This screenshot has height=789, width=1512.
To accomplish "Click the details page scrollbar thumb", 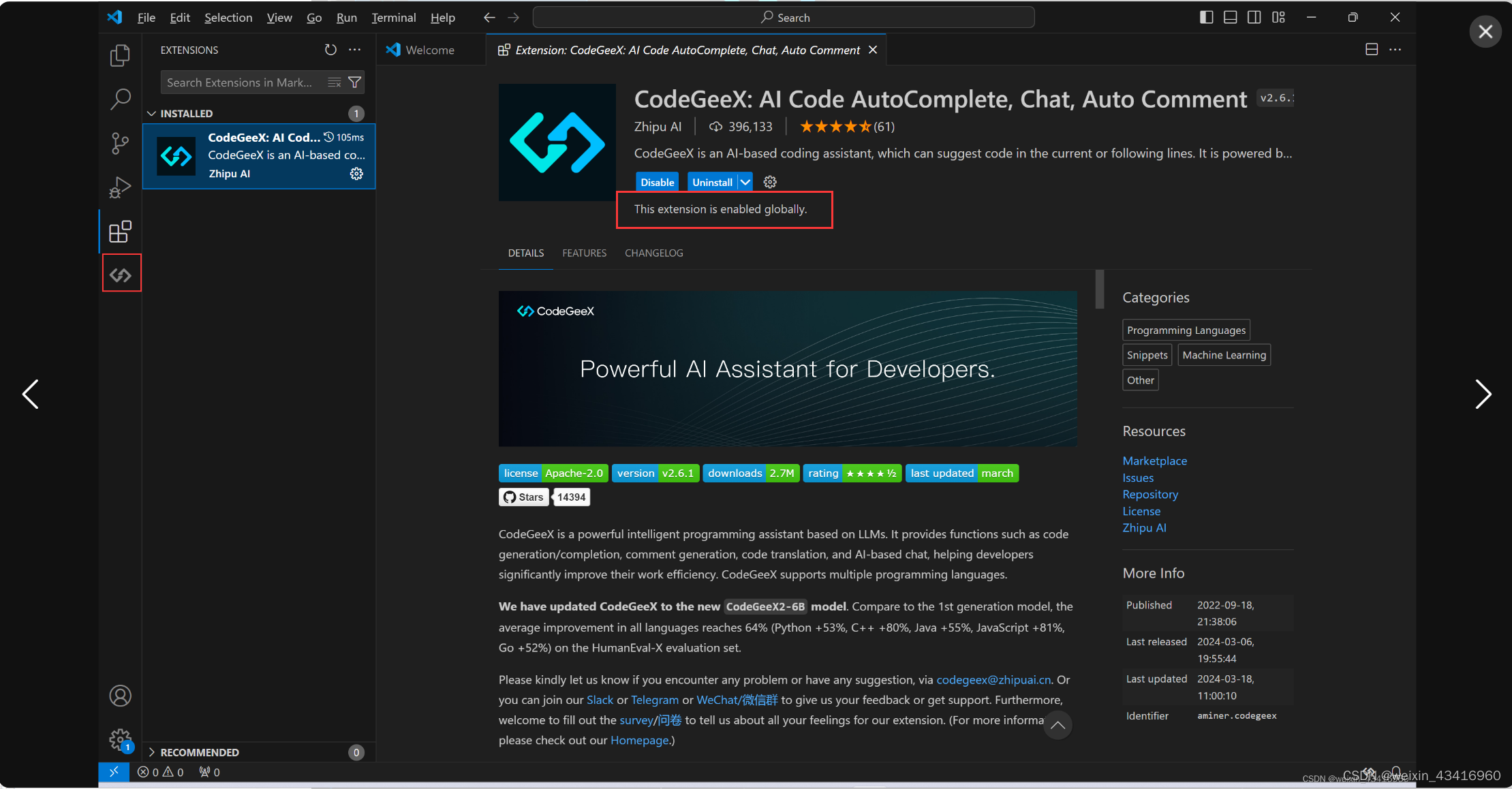I will (1099, 289).
